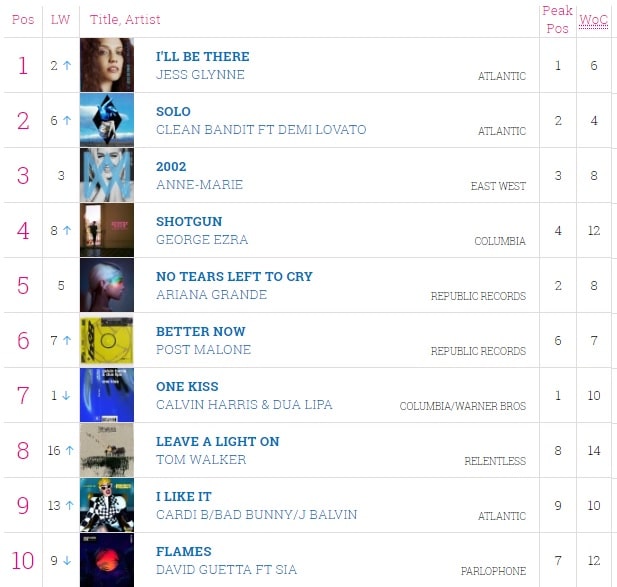This screenshot has width=617, height=587.
Task: Click the Peak Pos column header
Action: [x=557, y=19]
